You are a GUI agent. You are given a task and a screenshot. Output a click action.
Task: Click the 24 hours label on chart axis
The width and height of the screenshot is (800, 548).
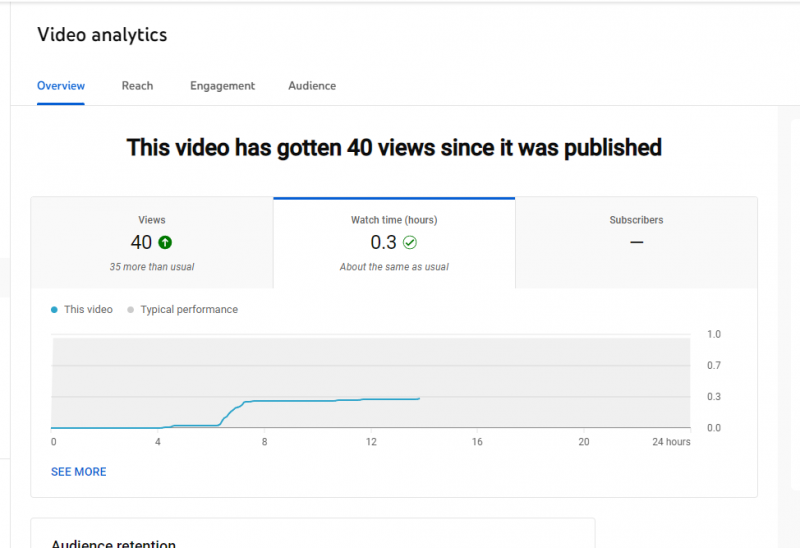tap(670, 442)
